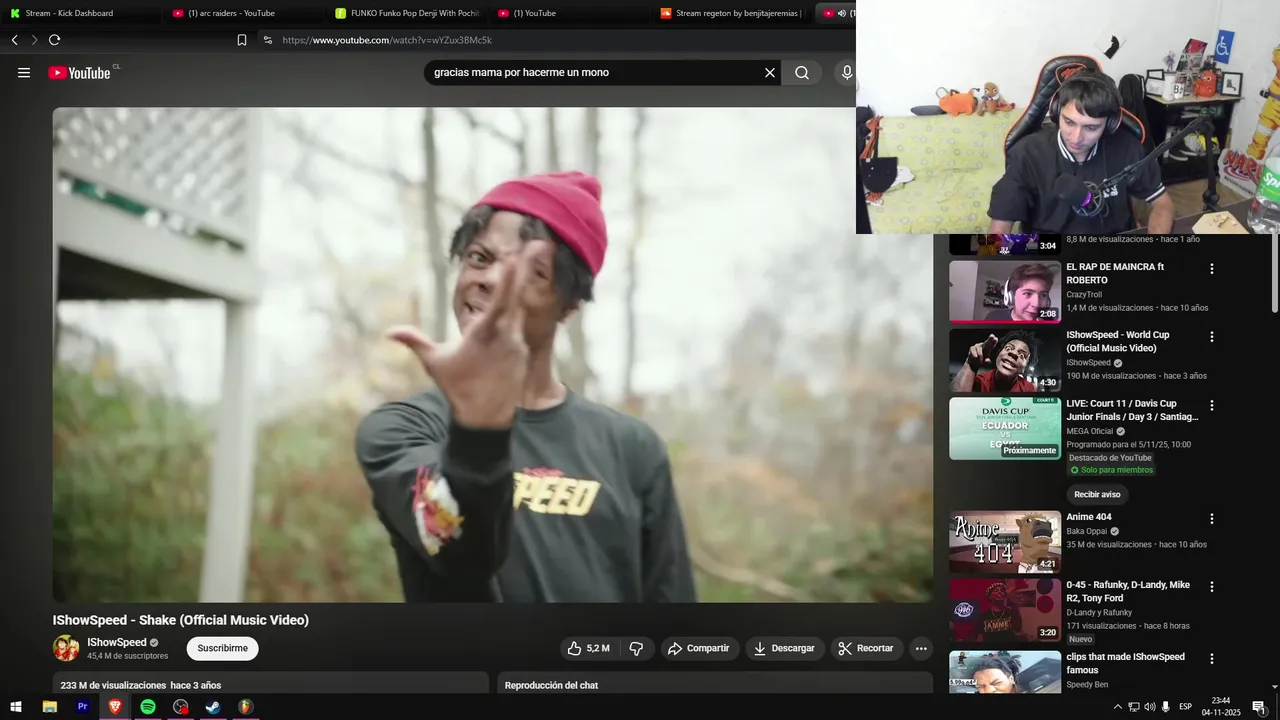The width and height of the screenshot is (1280, 720).
Task: Open options menu for EL RAP DE MAINCRA
Action: pyautogui.click(x=1212, y=269)
